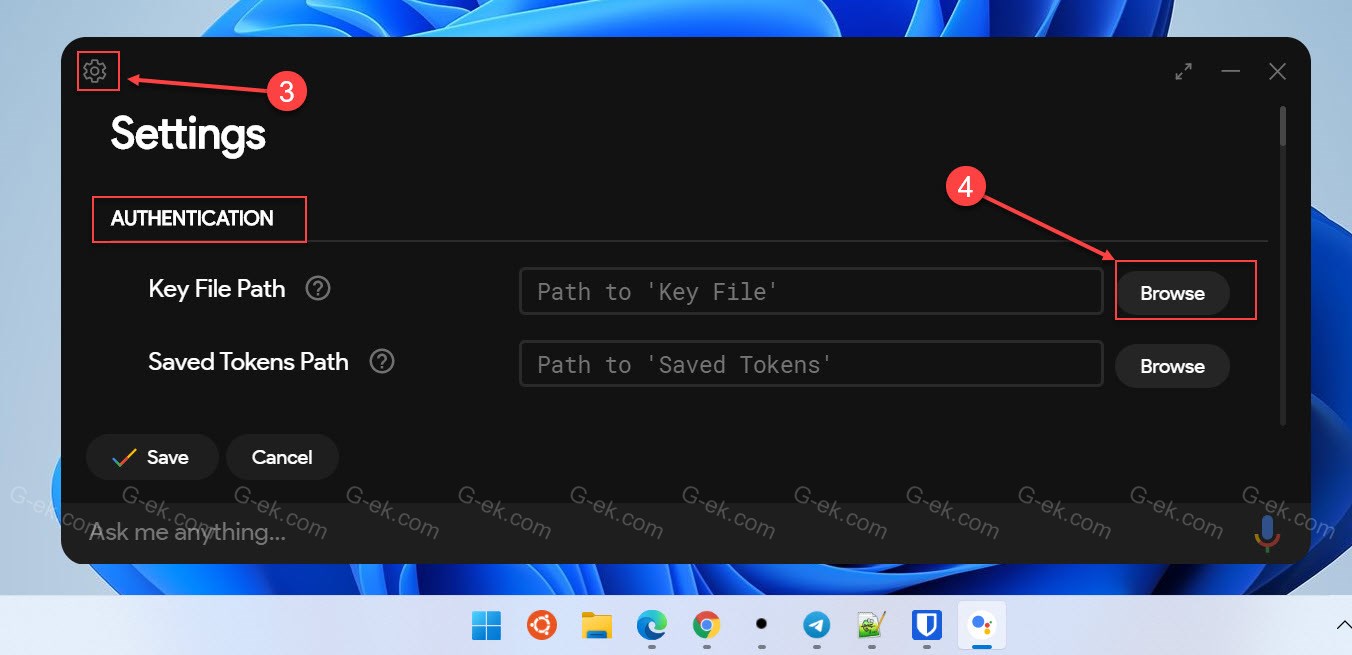Open Telegram from the taskbar
The width and height of the screenshot is (1352, 655).
tap(816, 626)
